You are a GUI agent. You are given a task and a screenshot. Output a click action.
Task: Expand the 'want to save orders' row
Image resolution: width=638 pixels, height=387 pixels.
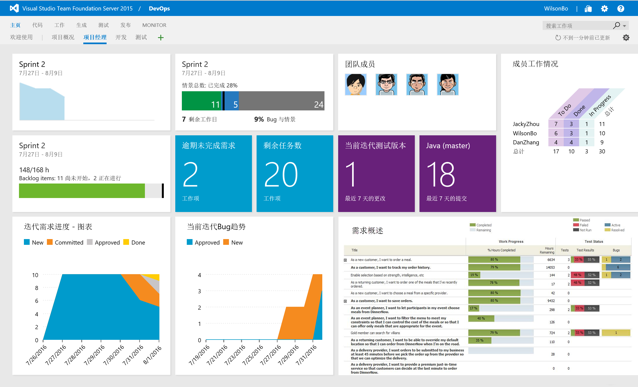point(345,301)
